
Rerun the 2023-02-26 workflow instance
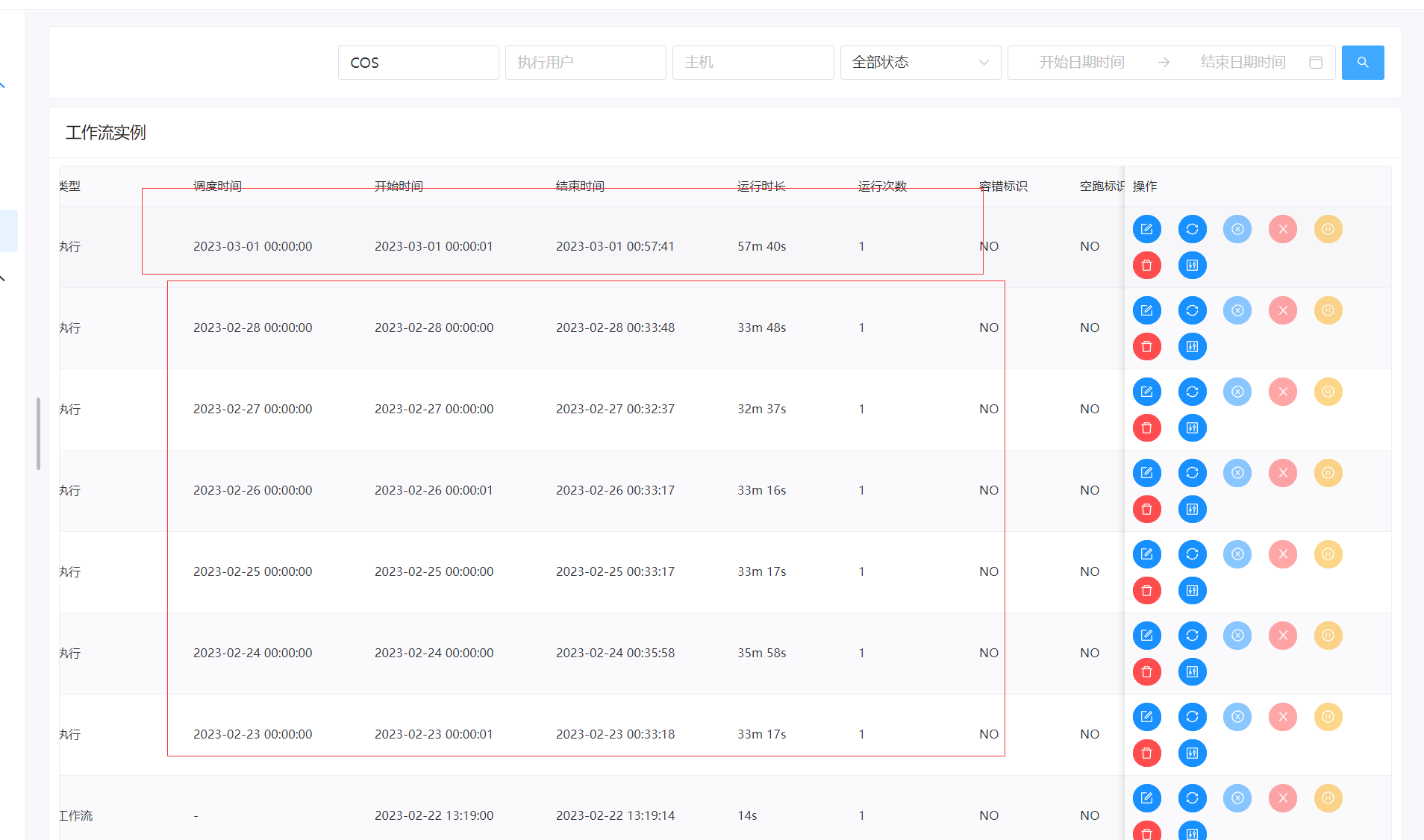(1192, 473)
